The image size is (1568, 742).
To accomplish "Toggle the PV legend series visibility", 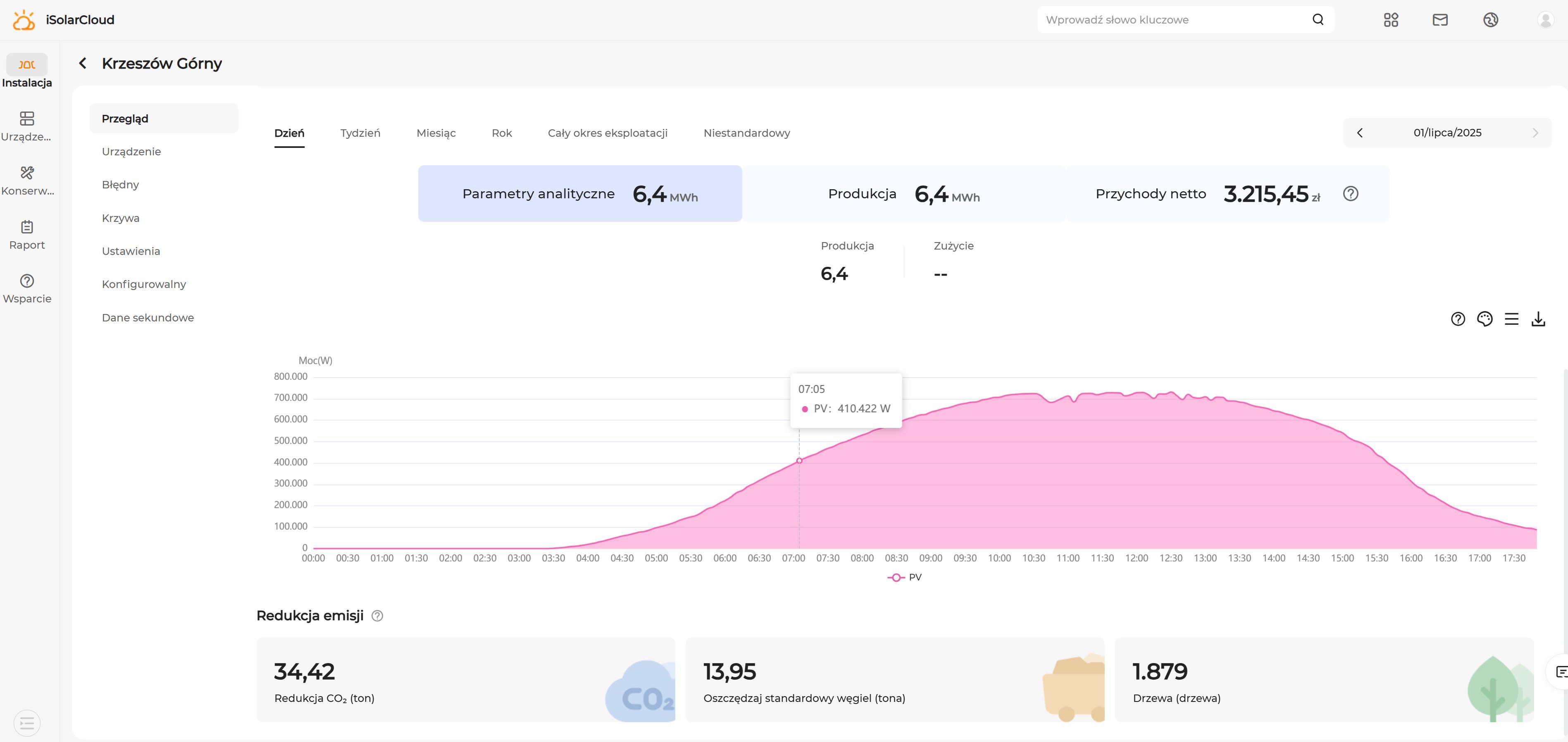I will (x=905, y=577).
